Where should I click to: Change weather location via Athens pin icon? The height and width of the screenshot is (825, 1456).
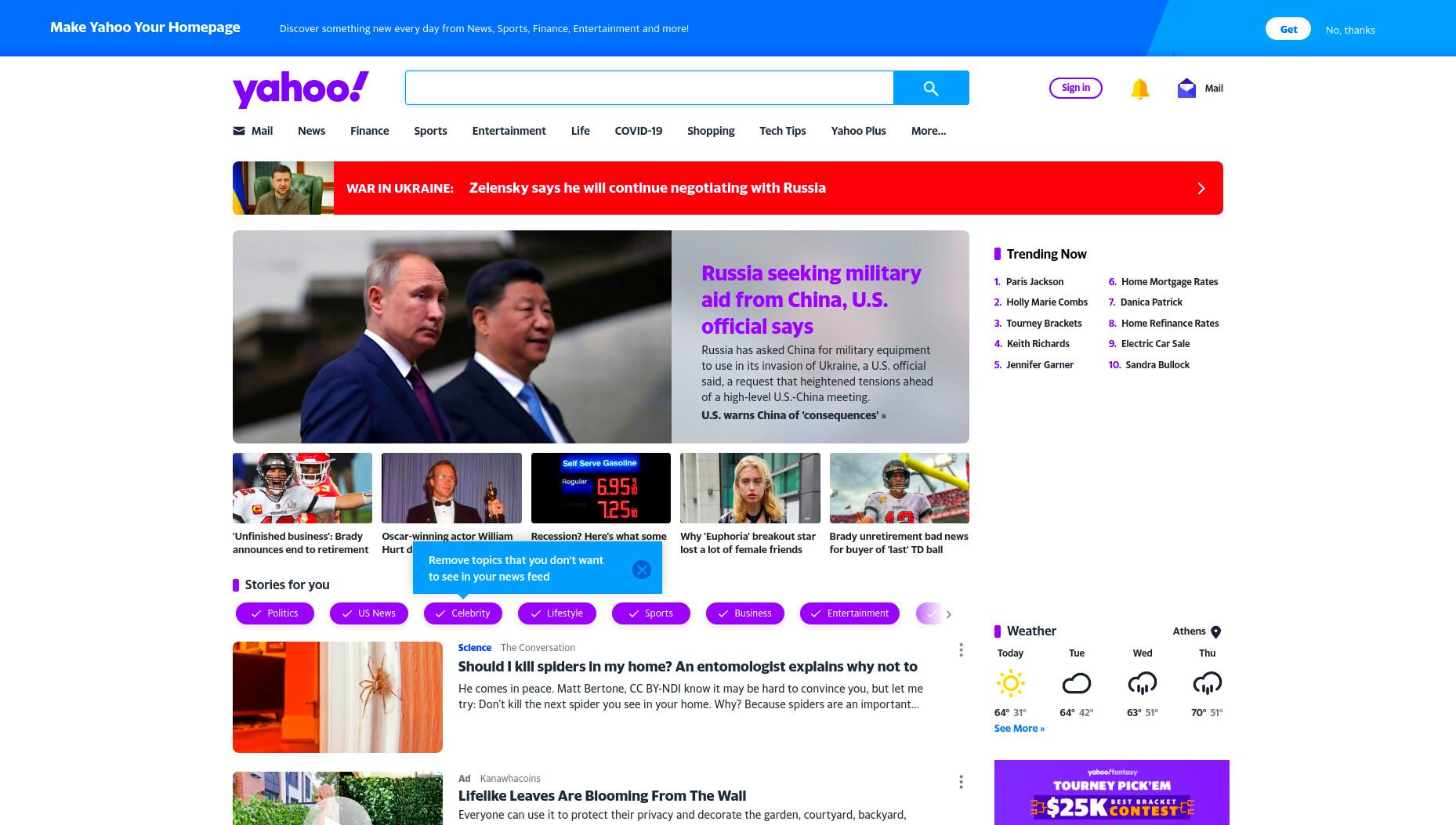click(1216, 631)
